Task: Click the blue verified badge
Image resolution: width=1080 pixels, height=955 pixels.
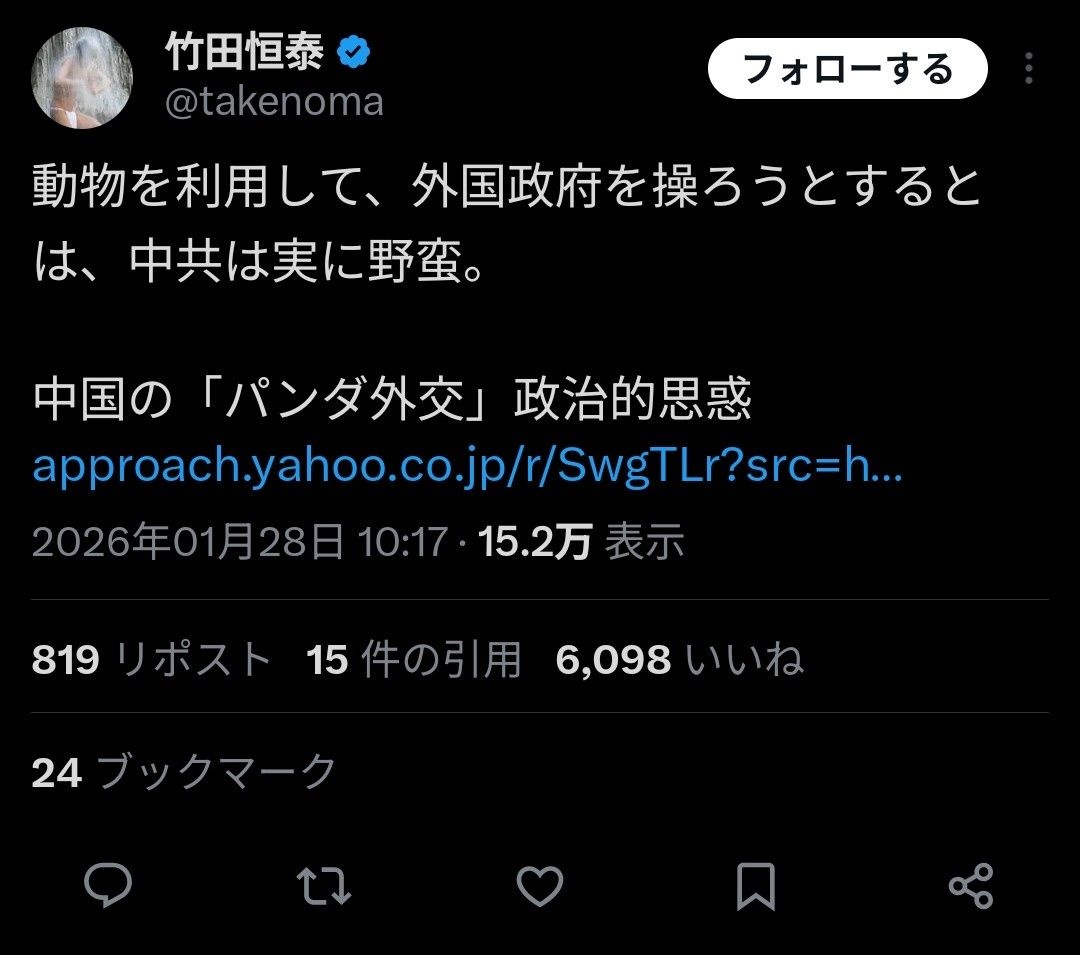Action: [x=354, y=52]
